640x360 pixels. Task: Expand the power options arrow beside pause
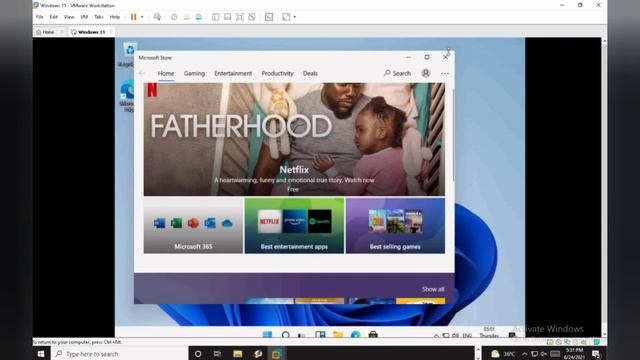coord(142,17)
